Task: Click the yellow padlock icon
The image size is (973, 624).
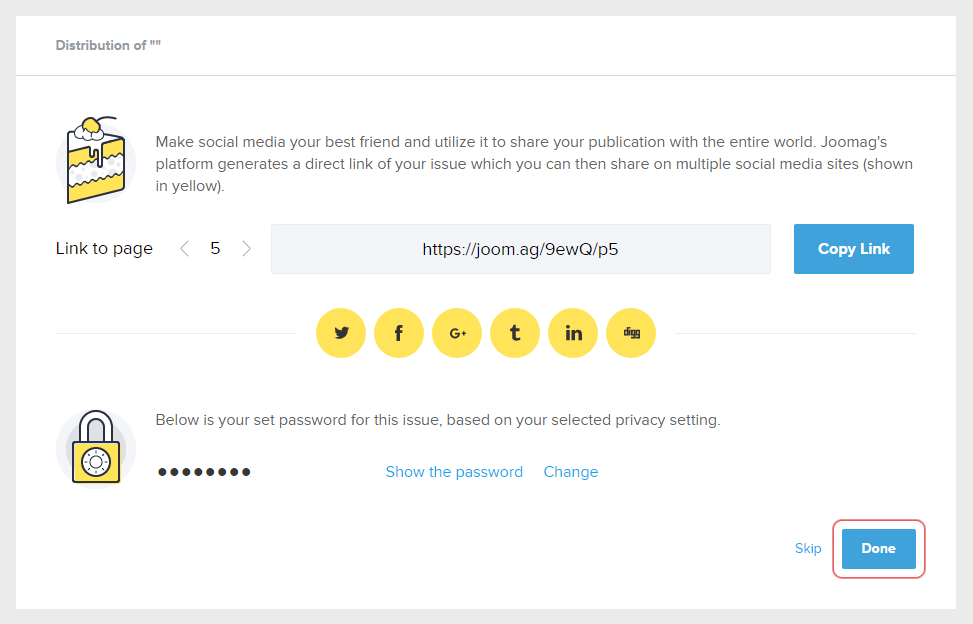Action: pos(95,447)
